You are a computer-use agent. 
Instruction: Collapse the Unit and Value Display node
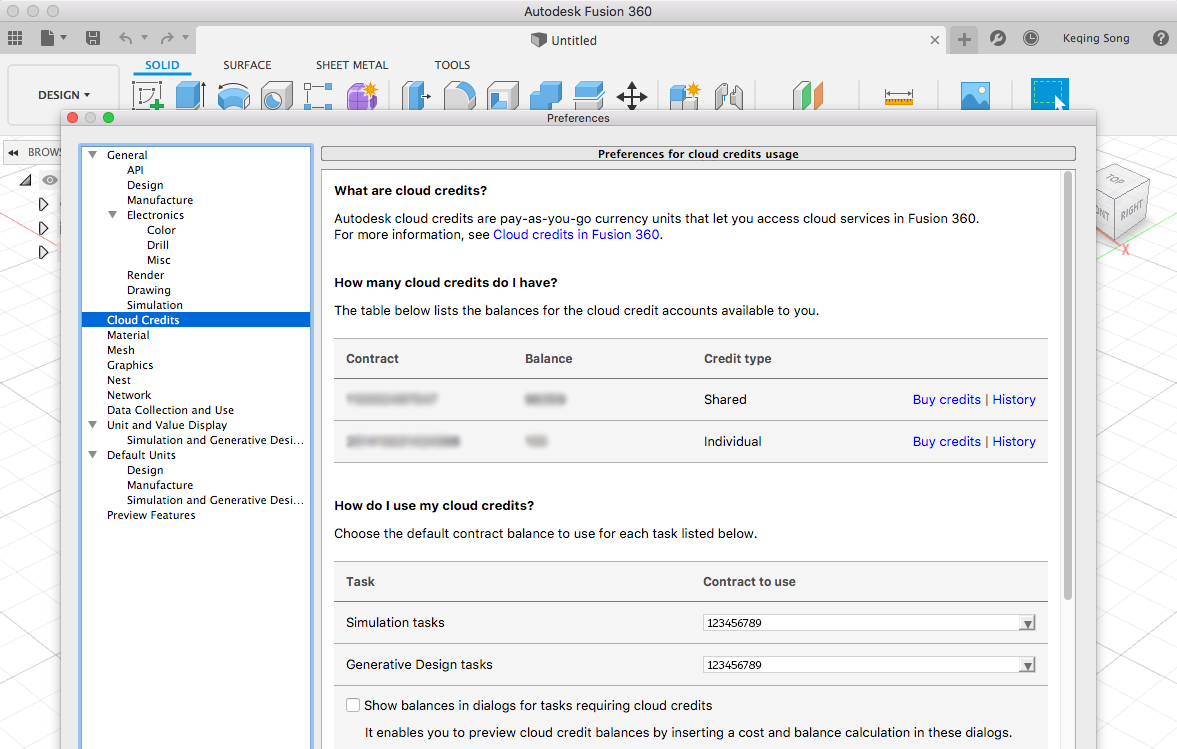tap(92, 425)
